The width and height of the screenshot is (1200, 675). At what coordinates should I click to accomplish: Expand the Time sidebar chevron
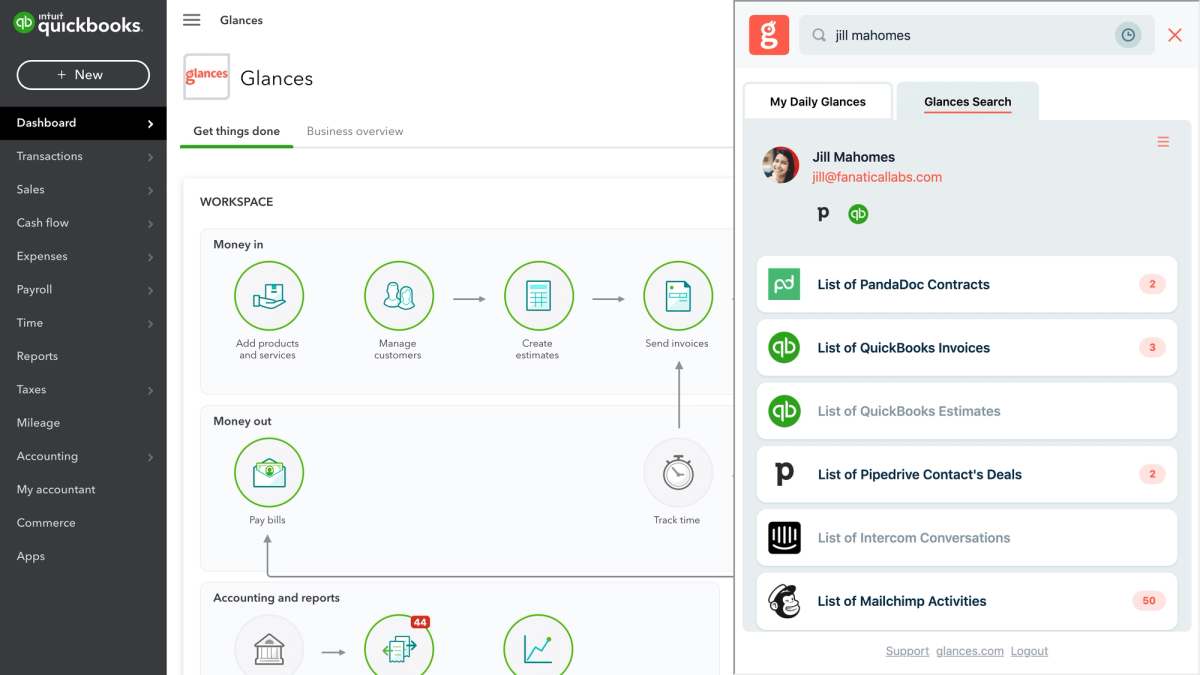(151, 324)
